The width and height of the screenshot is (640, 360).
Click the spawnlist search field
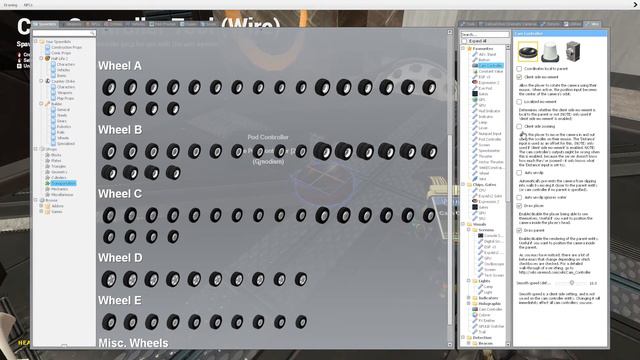click(64, 33)
